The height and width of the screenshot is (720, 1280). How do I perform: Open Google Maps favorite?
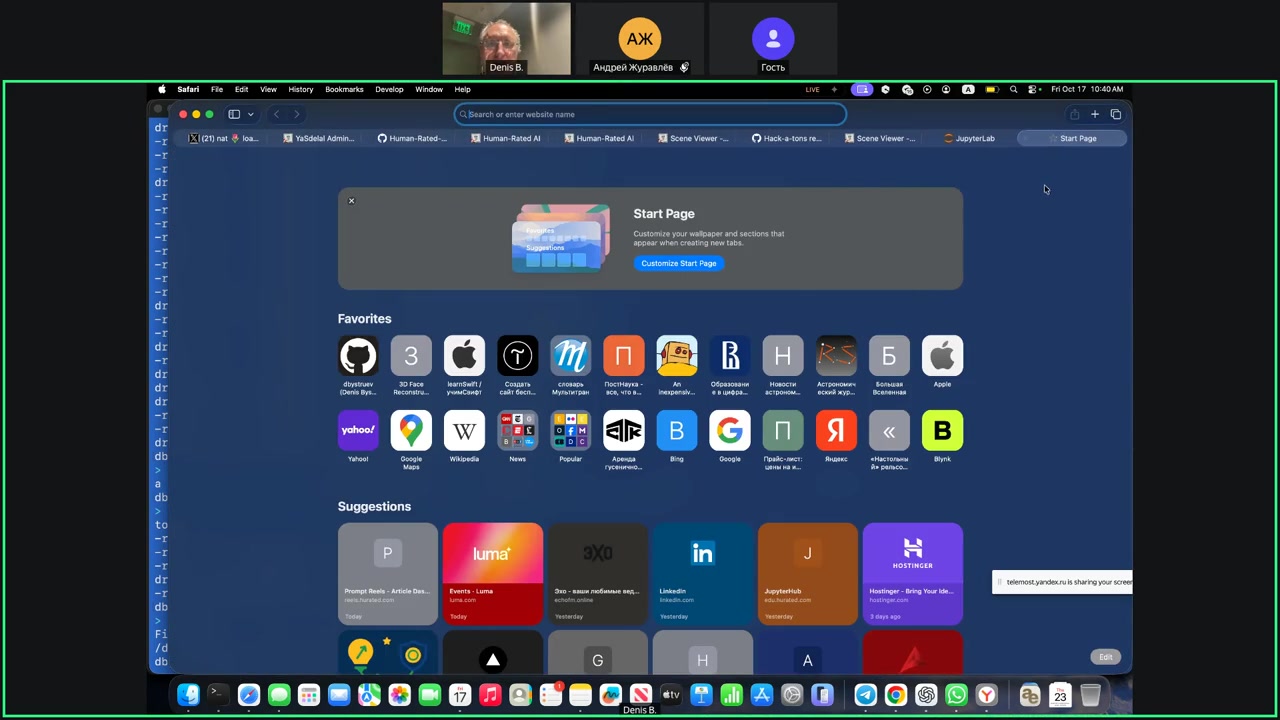coord(411,431)
